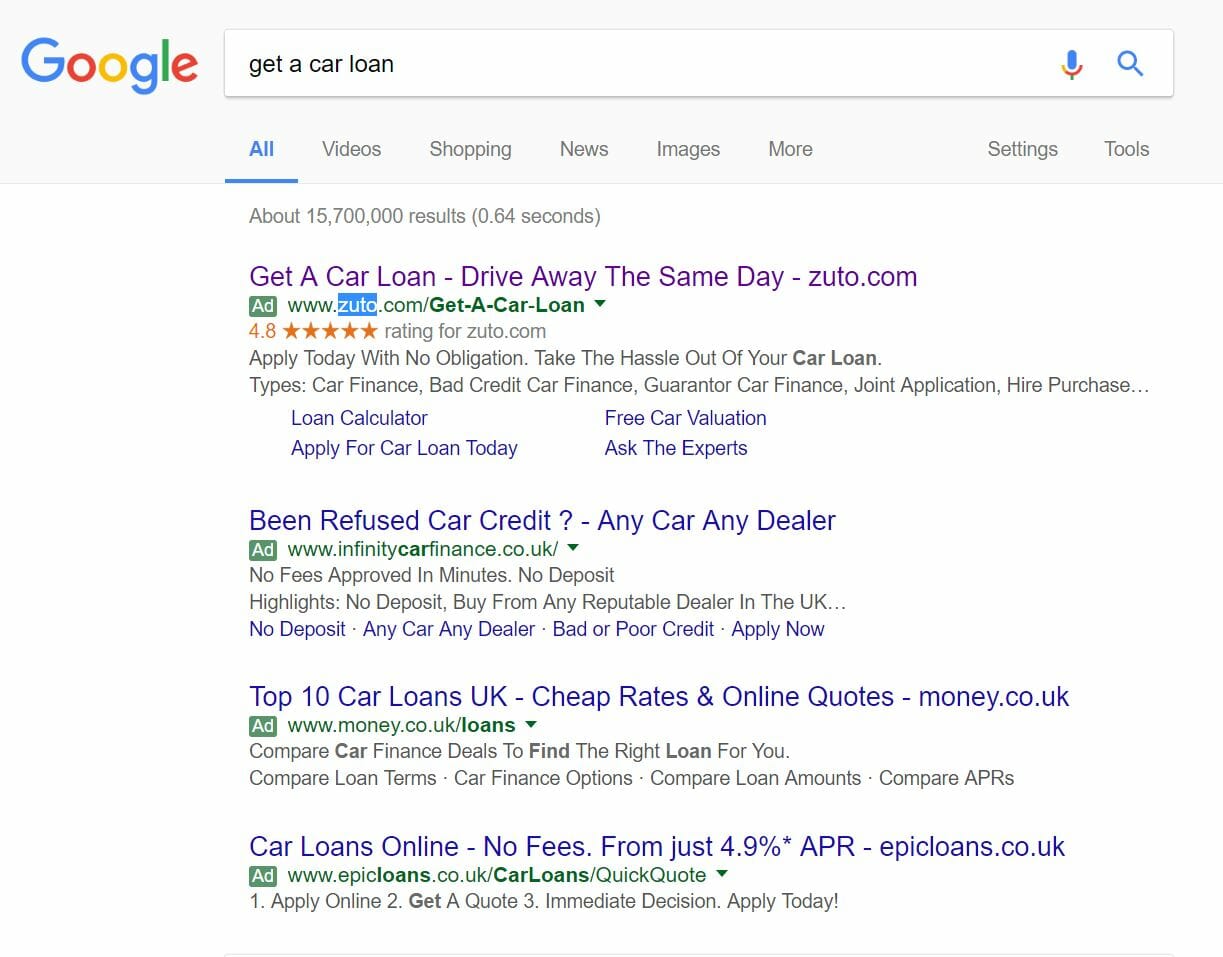Open search Tools options
Viewport: 1223px width, 957px height.
(x=1126, y=149)
